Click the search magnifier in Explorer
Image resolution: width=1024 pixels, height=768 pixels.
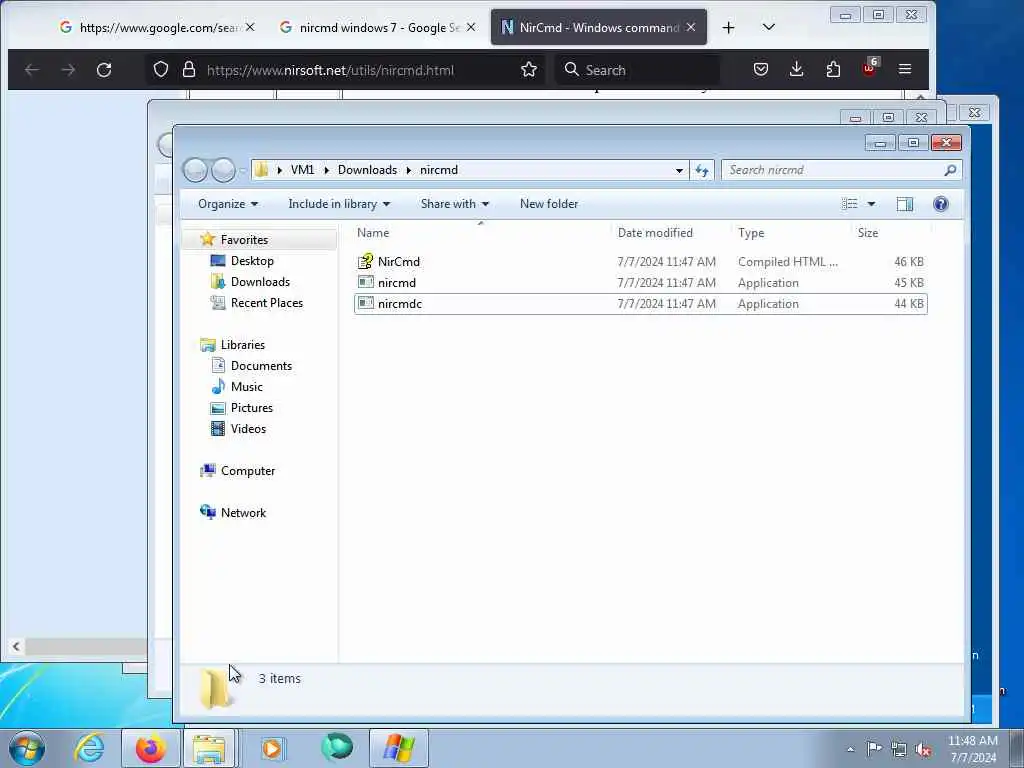click(x=950, y=170)
